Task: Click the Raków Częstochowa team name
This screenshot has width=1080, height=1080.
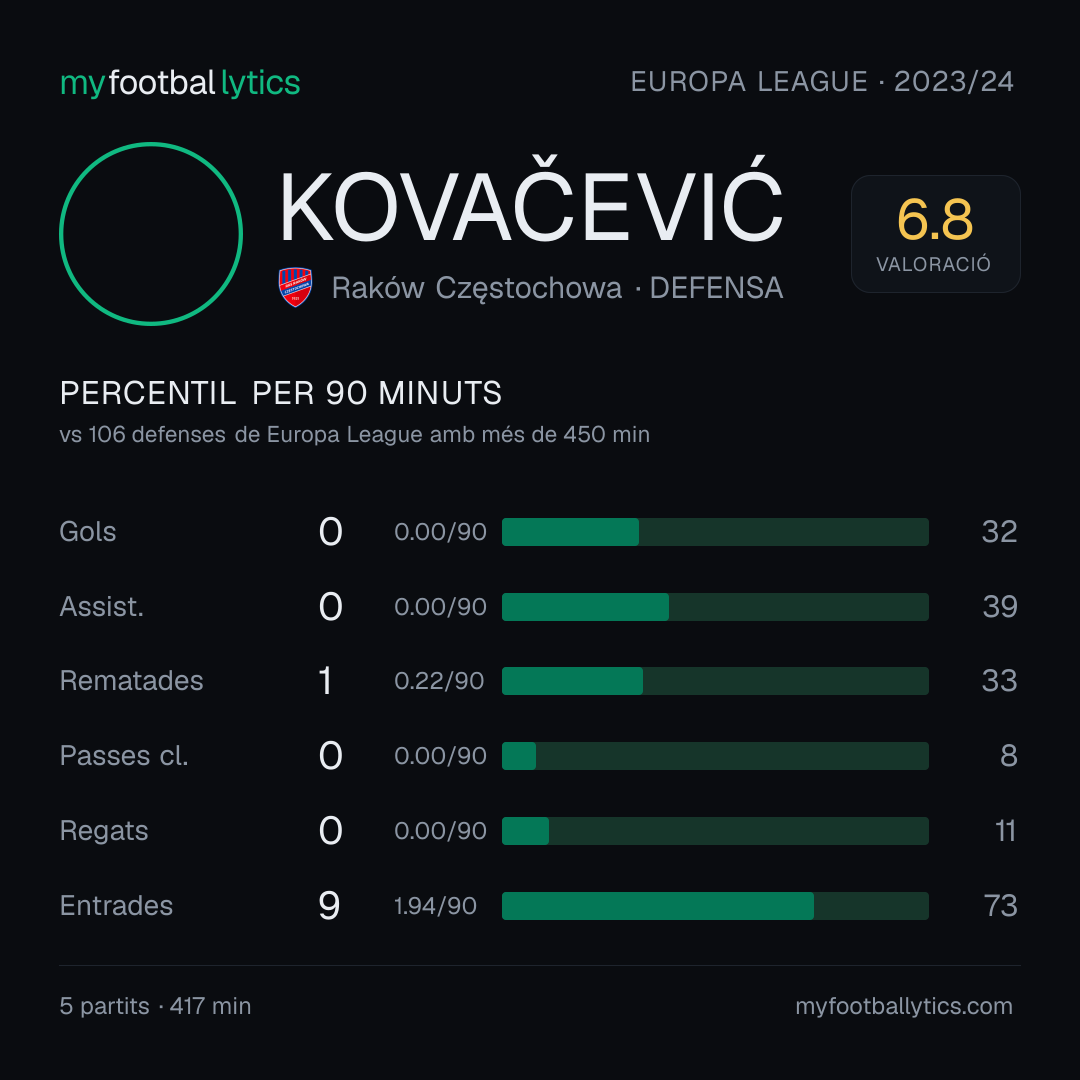Action: (x=477, y=288)
